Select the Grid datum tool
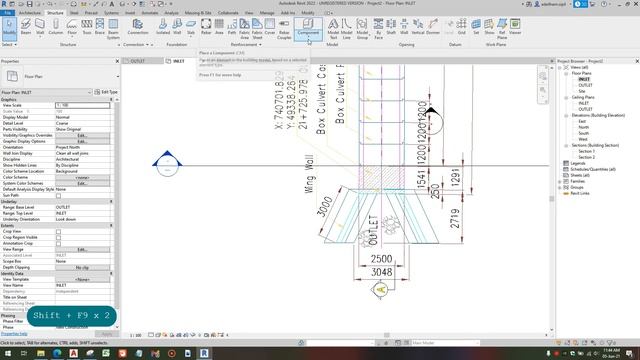Image resolution: width=640 pixels, height=360 pixels. (x=462, y=27)
